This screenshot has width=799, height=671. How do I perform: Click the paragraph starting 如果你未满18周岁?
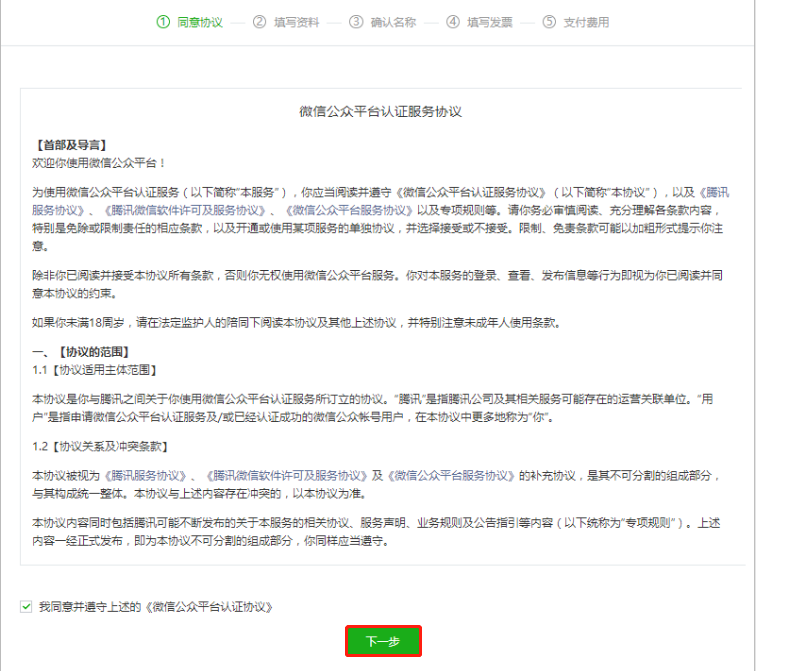click(296, 323)
